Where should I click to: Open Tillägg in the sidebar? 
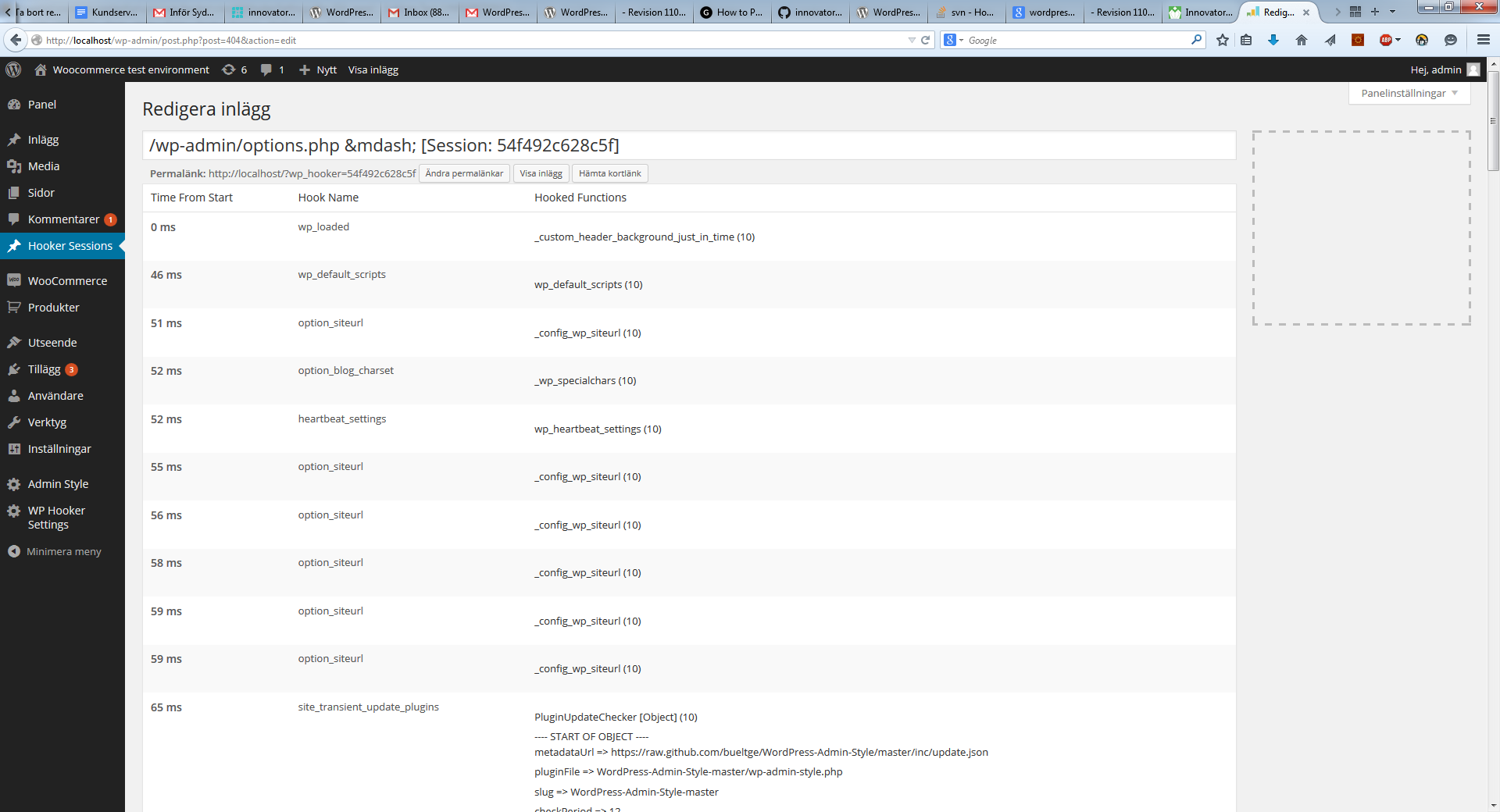62,369
